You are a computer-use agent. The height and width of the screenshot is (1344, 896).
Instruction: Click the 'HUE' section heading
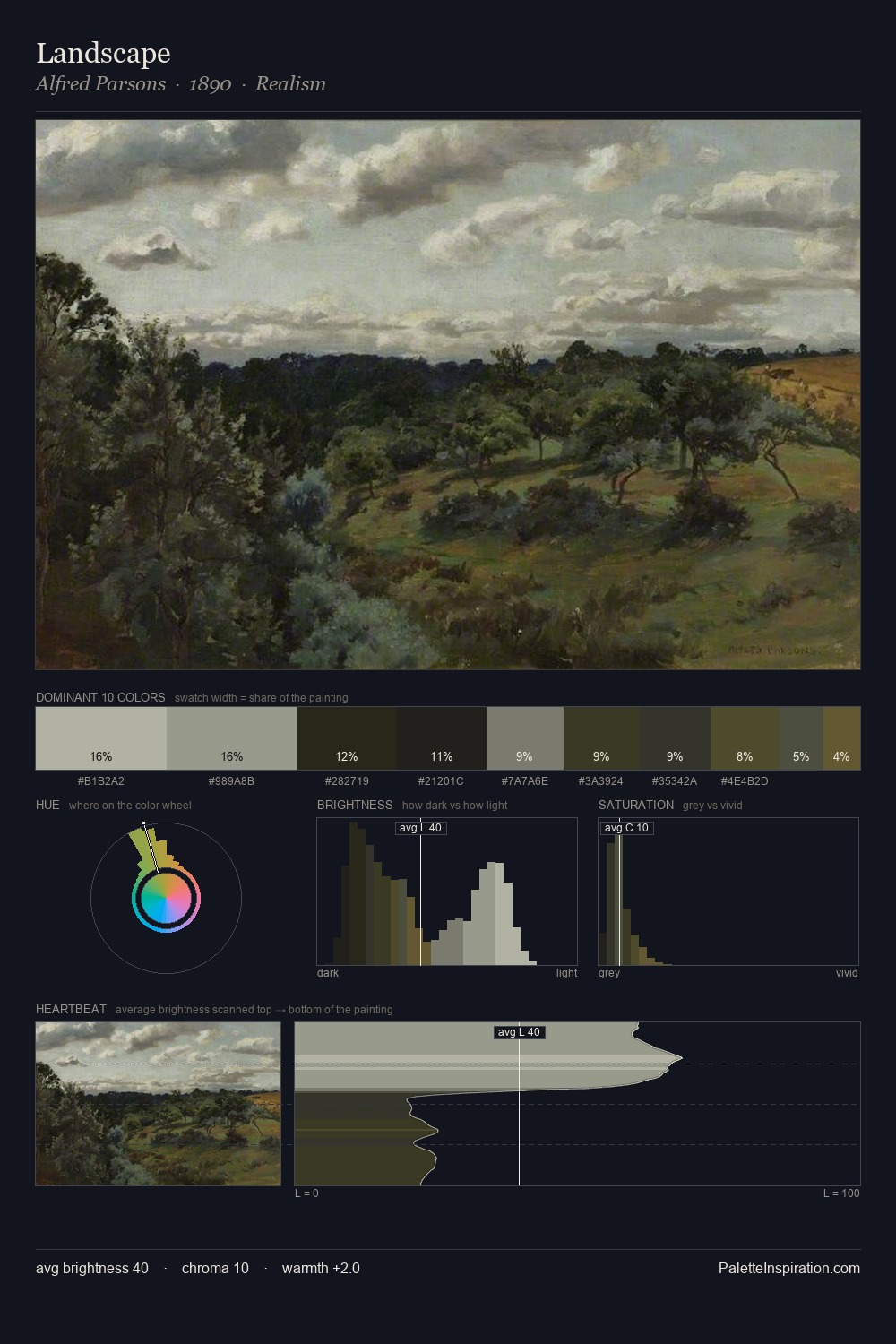(47, 805)
